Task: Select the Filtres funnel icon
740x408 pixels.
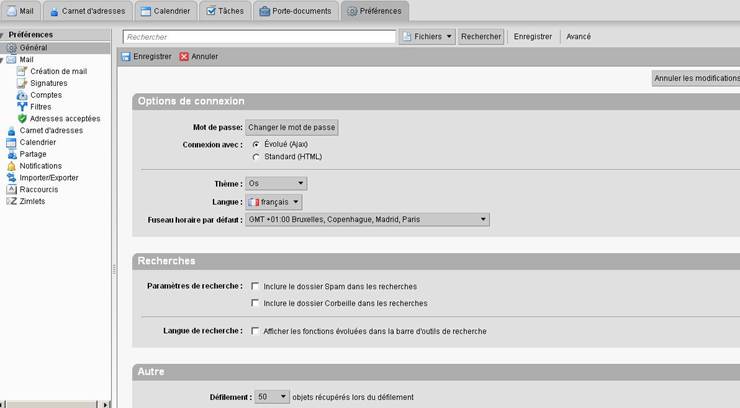Action: pos(22,107)
